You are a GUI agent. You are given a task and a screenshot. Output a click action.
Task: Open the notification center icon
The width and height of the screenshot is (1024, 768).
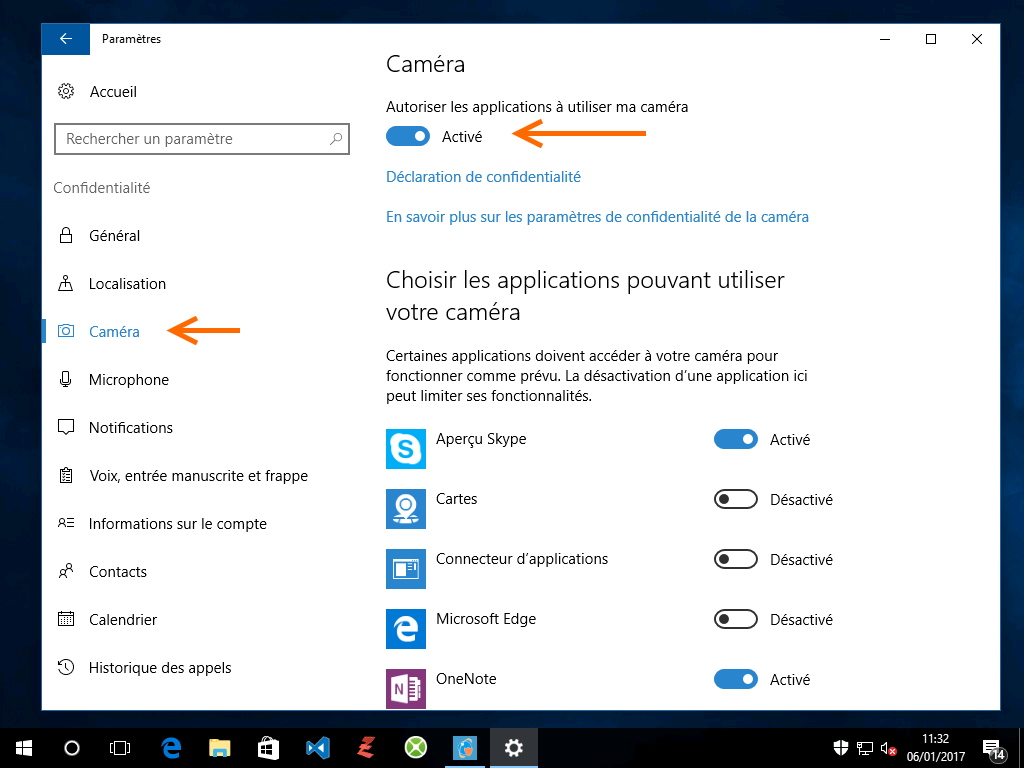pyautogui.click(x=993, y=749)
